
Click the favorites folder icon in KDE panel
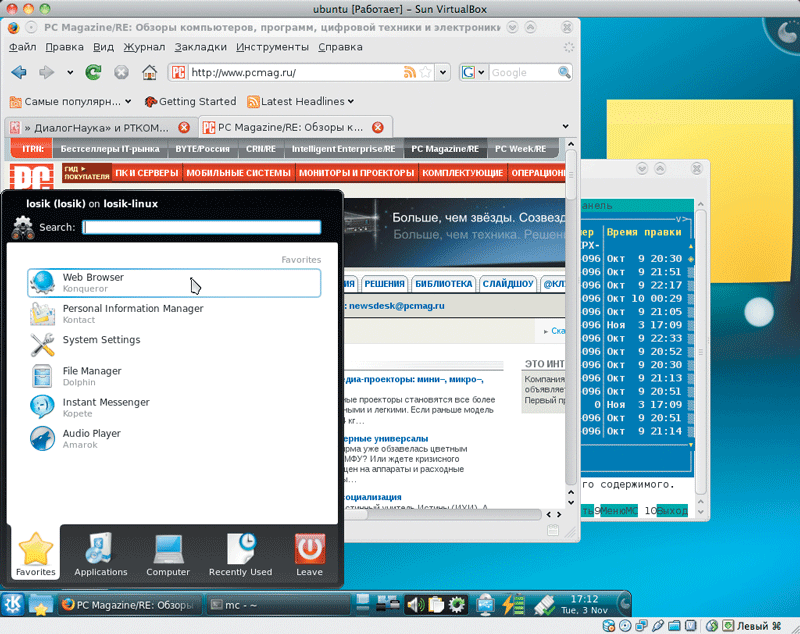pyautogui.click(x=41, y=605)
